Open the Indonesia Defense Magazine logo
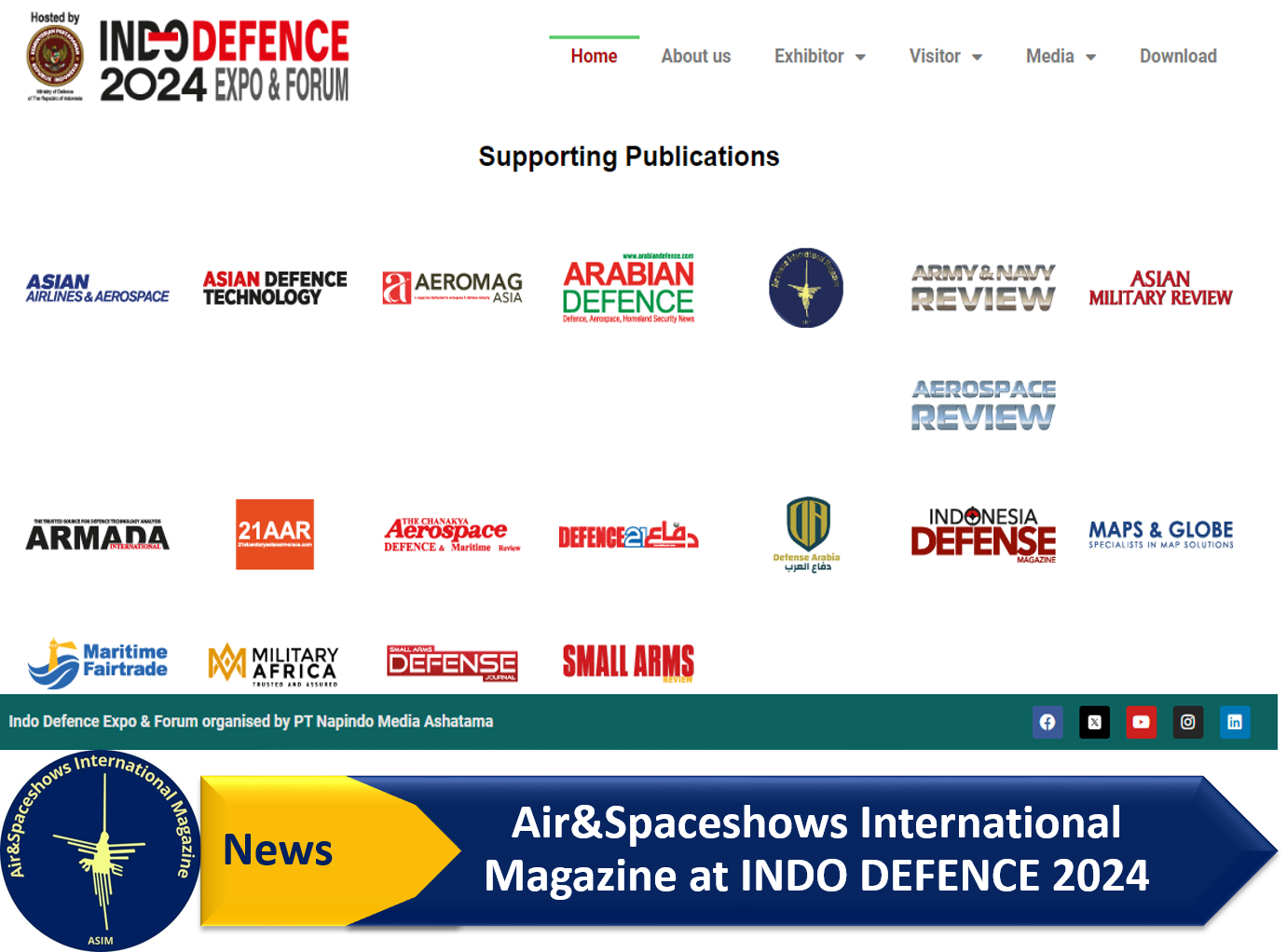The image size is (1287, 952). [x=983, y=535]
